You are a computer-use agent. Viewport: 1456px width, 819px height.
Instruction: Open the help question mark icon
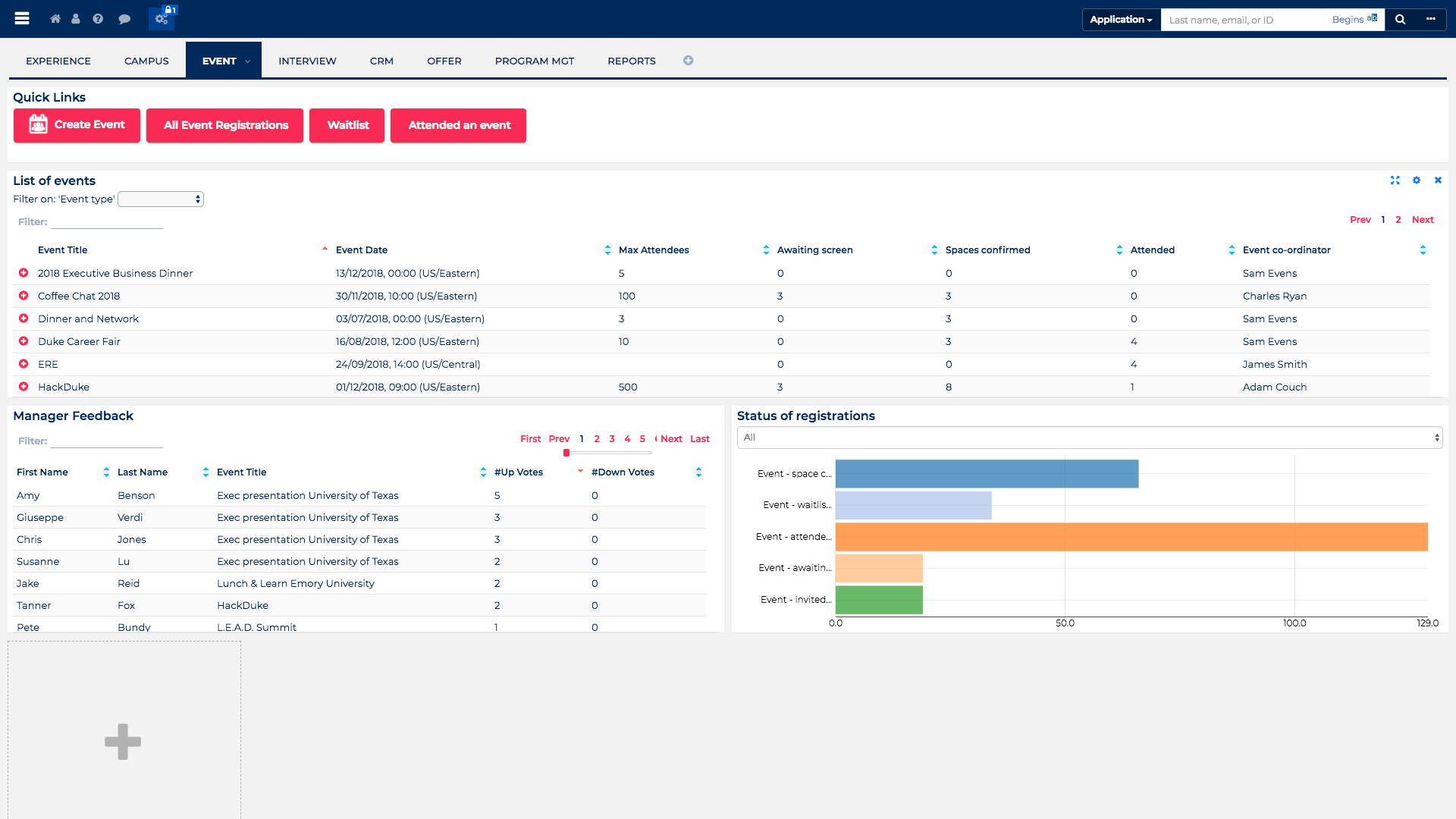pyautogui.click(x=98, y=19)
